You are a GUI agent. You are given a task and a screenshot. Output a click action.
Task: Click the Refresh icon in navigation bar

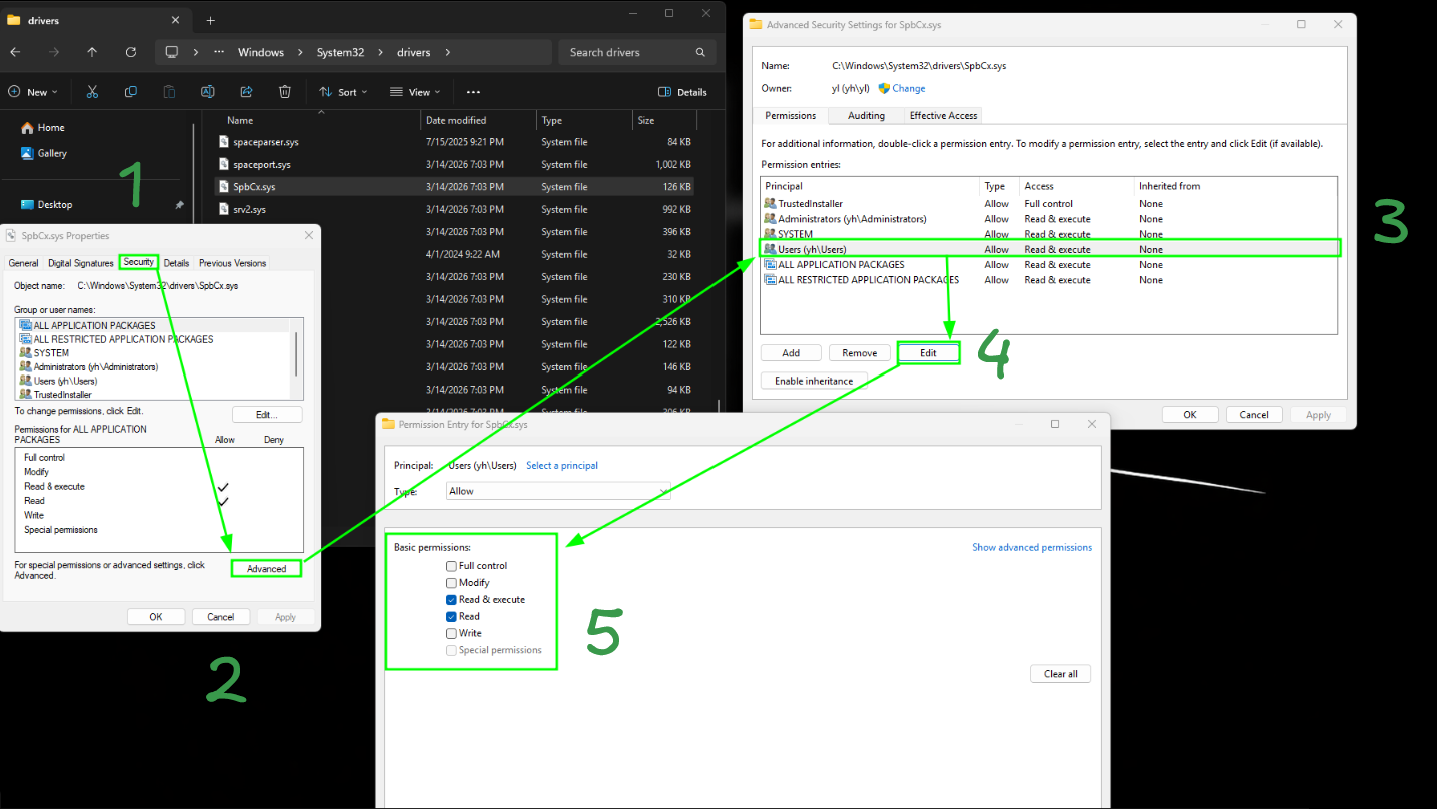point(131,52)
